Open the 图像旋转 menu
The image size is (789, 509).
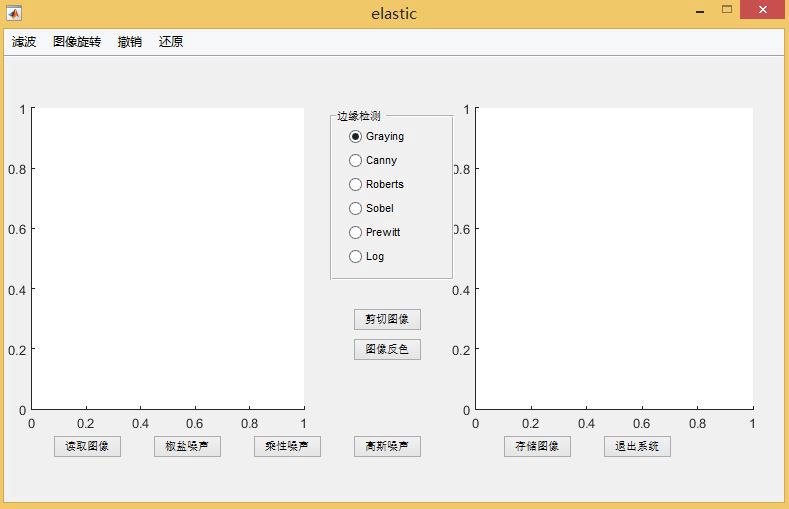pyautogui.click(x=77, y=42)
